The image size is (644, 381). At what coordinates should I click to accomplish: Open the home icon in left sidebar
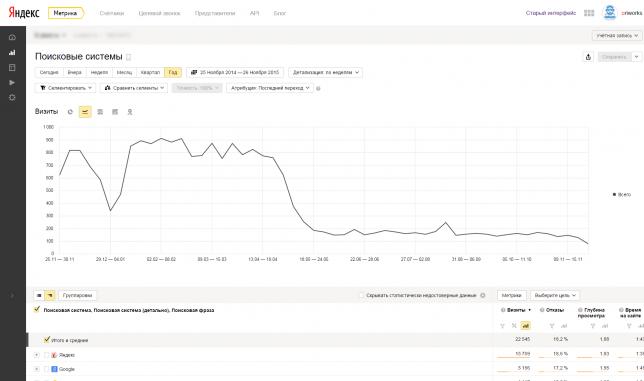coord(12,37)
